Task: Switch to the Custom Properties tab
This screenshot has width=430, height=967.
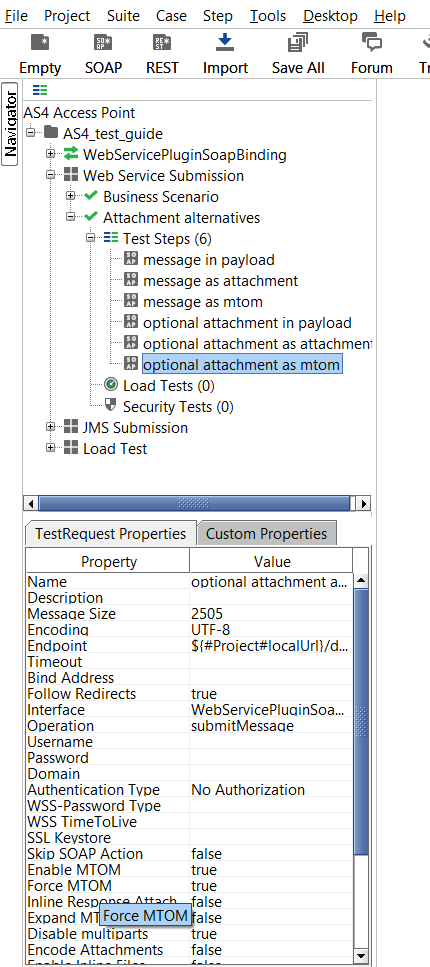Action: pyautogui.click(x=267, y=533)
